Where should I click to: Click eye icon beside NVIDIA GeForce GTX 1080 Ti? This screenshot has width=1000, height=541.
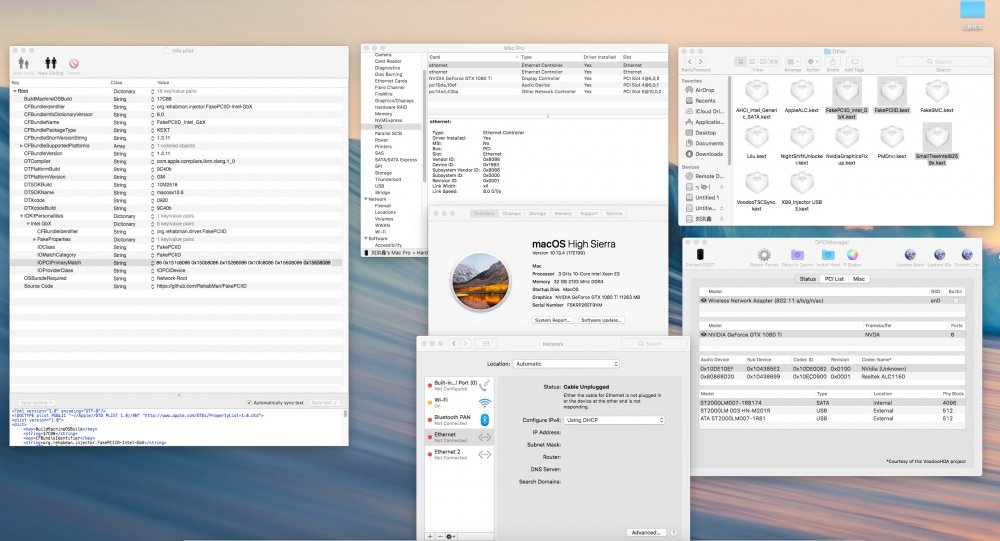point(703,334)
